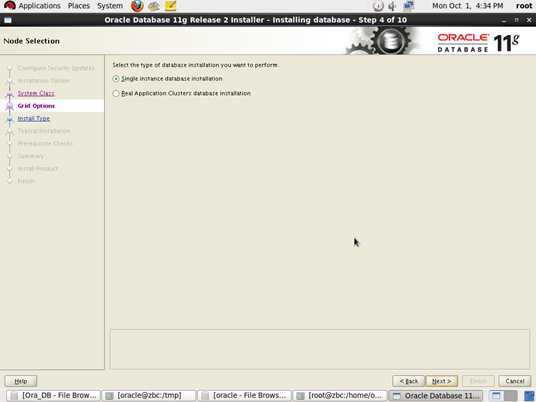The height and width of the screenshot is (402, 536).
Task: Open the Applications menu
Action: coord(39,6)
